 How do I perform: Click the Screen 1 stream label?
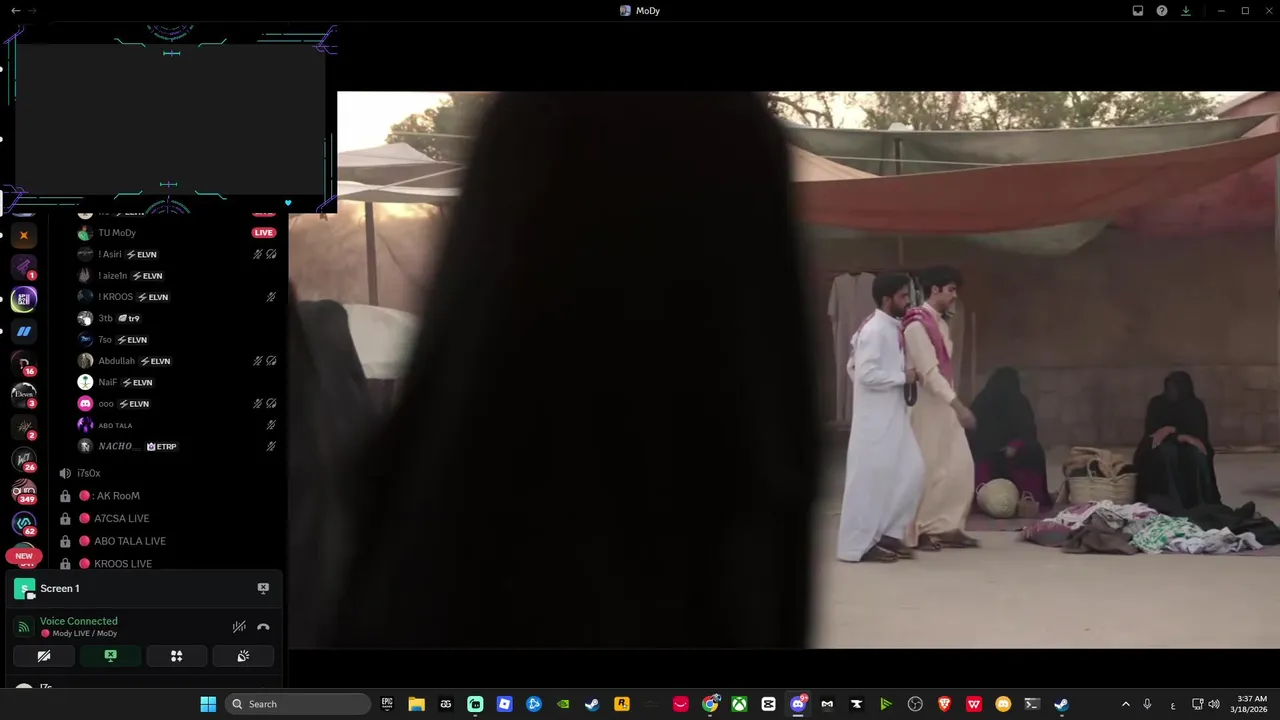(60, 589)
